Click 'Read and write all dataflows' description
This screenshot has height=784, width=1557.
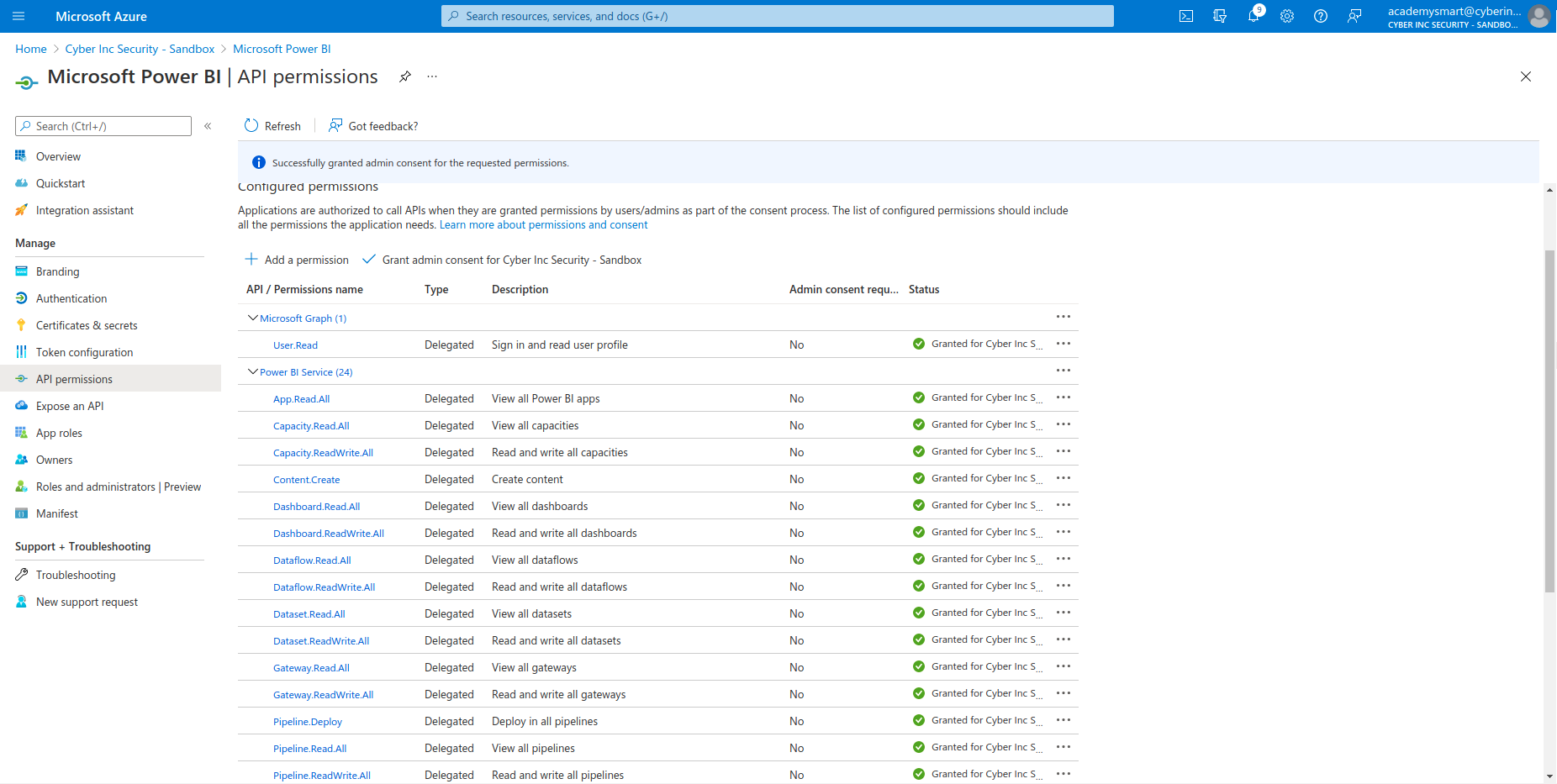tap(559, 587)
